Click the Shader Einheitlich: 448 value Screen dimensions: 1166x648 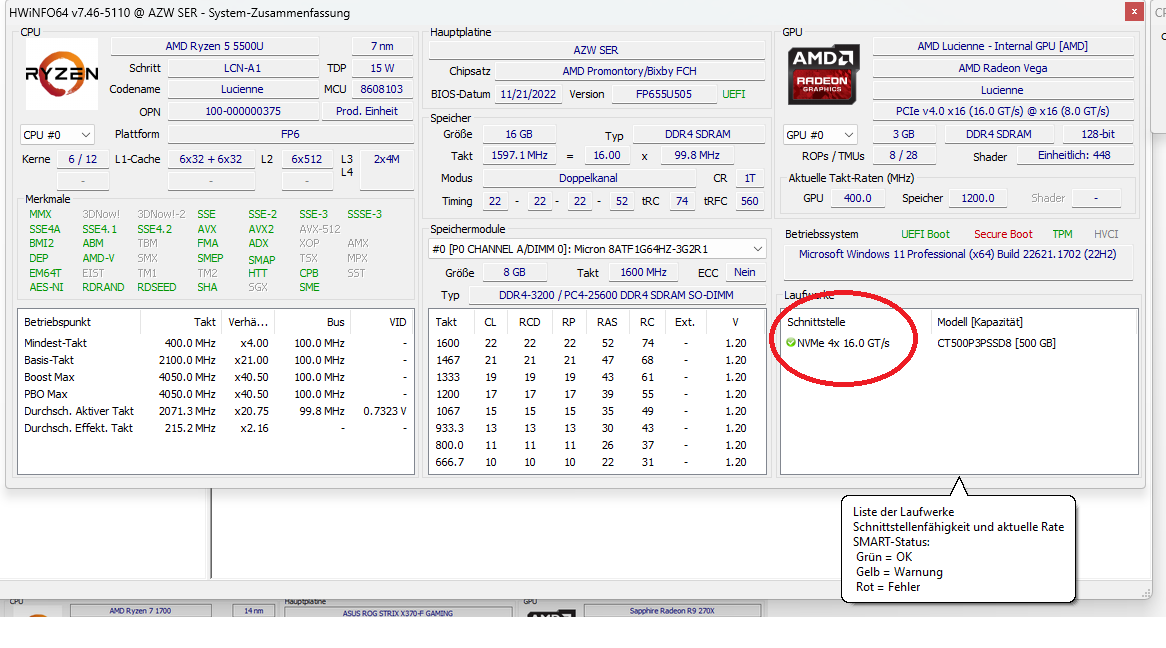(1074, 155)
